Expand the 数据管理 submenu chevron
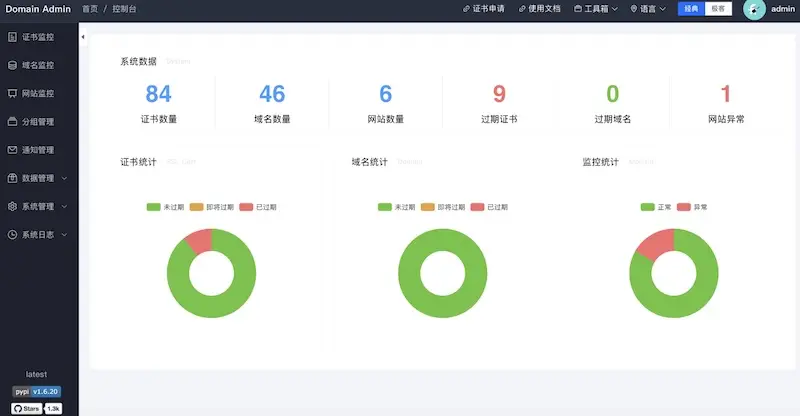 pos(64,178)
